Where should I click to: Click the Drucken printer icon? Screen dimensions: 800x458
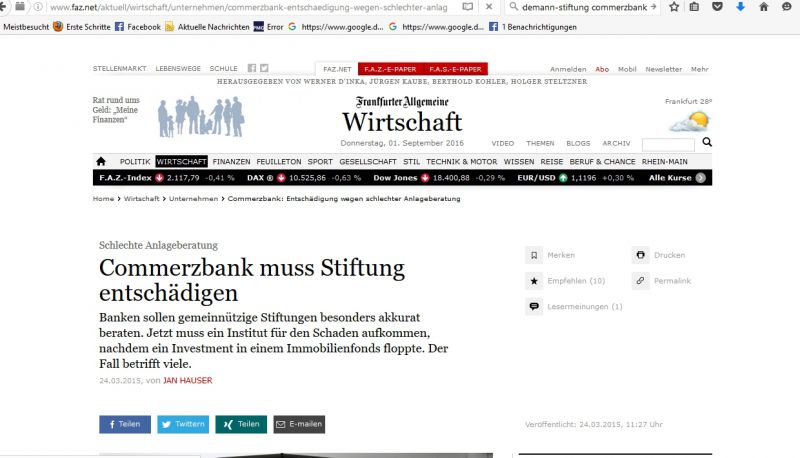tap(640, 255)
